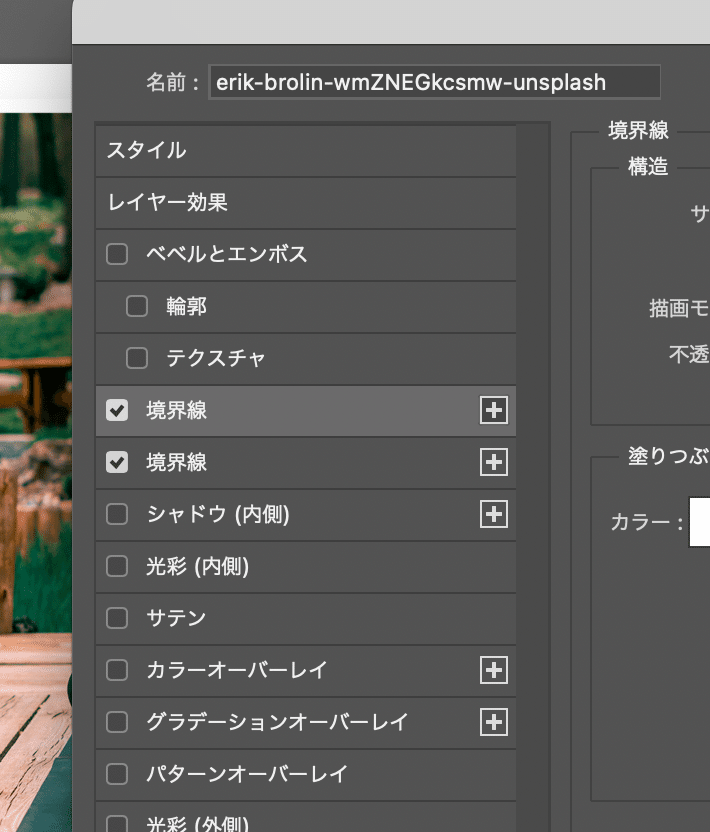710x832 pixels.
Task: Select the スタイル row
Action: click(306, 151)
